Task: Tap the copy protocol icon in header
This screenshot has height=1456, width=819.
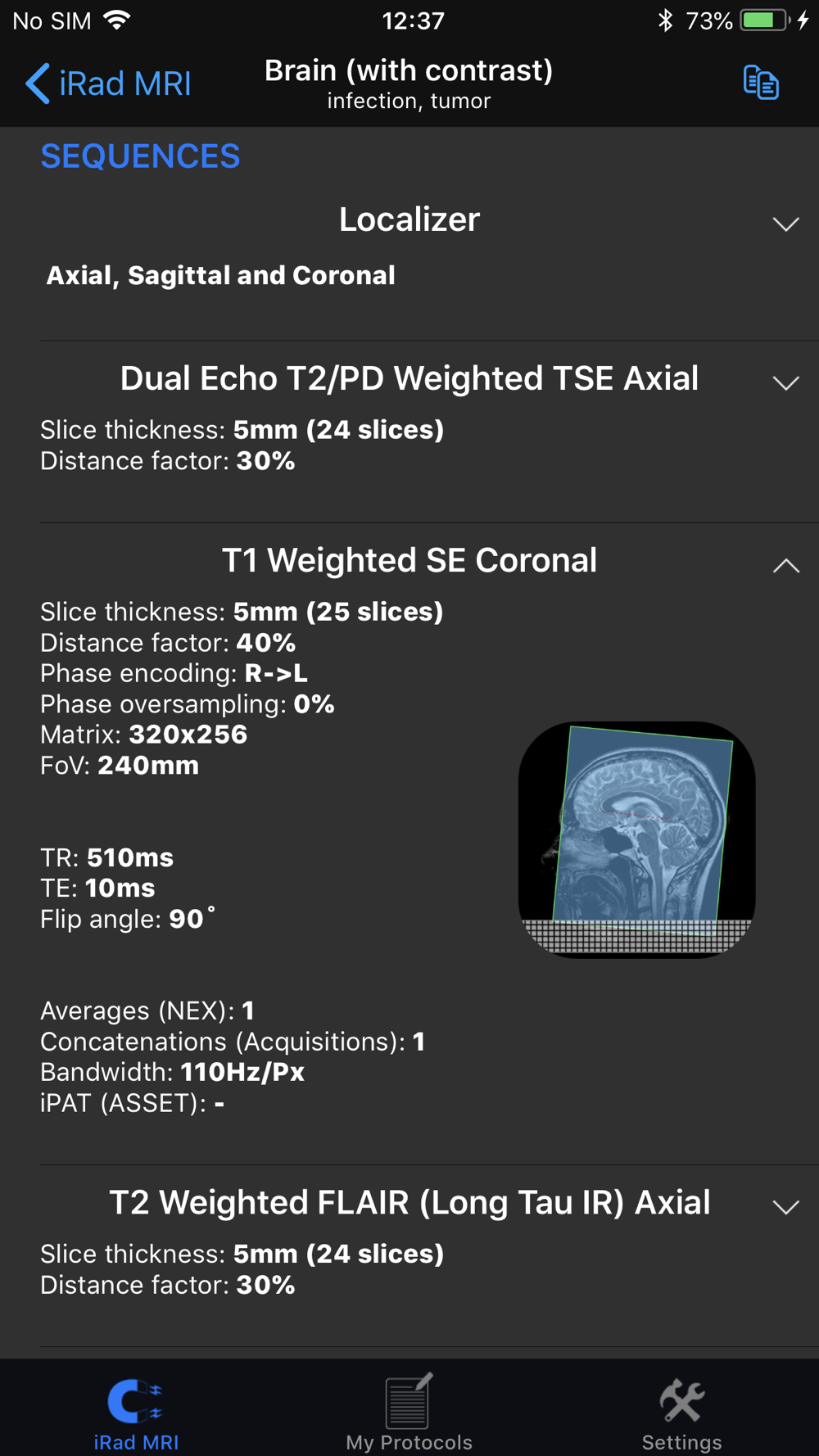Action: click(x=761, y=83)
